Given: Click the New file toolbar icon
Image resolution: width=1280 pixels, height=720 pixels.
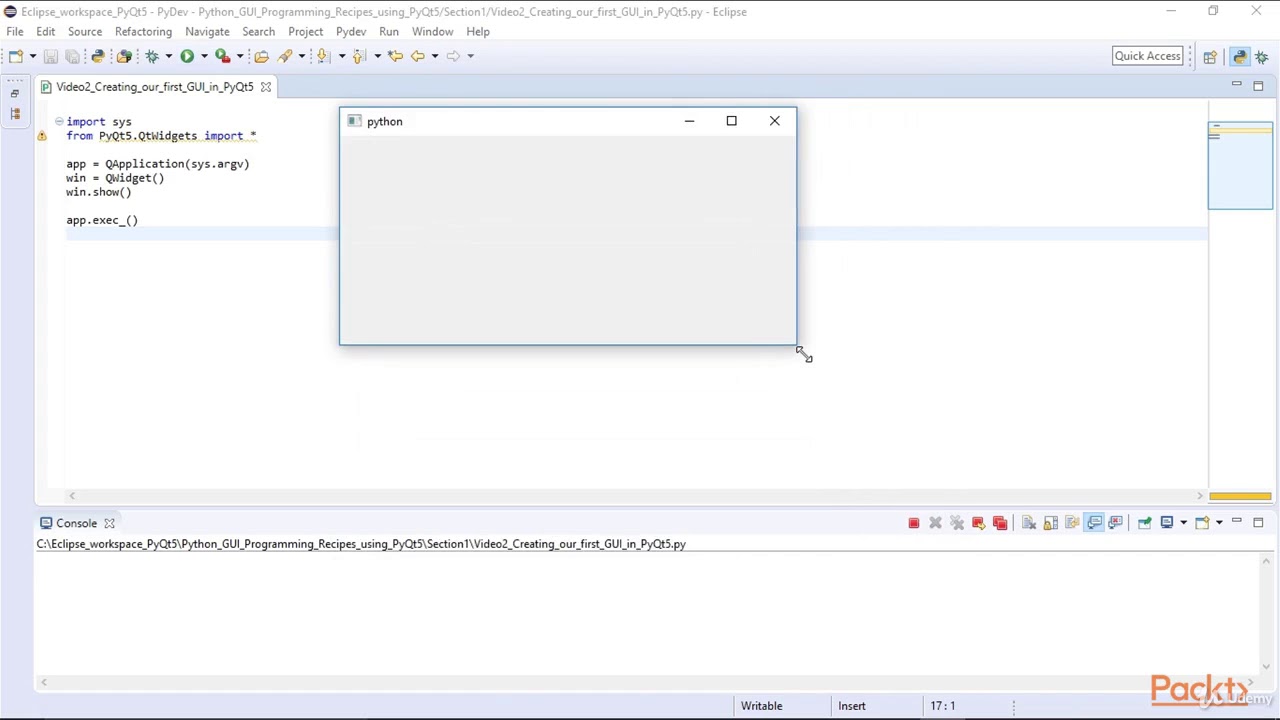Looking at the screenshot, I should point(17,56).
